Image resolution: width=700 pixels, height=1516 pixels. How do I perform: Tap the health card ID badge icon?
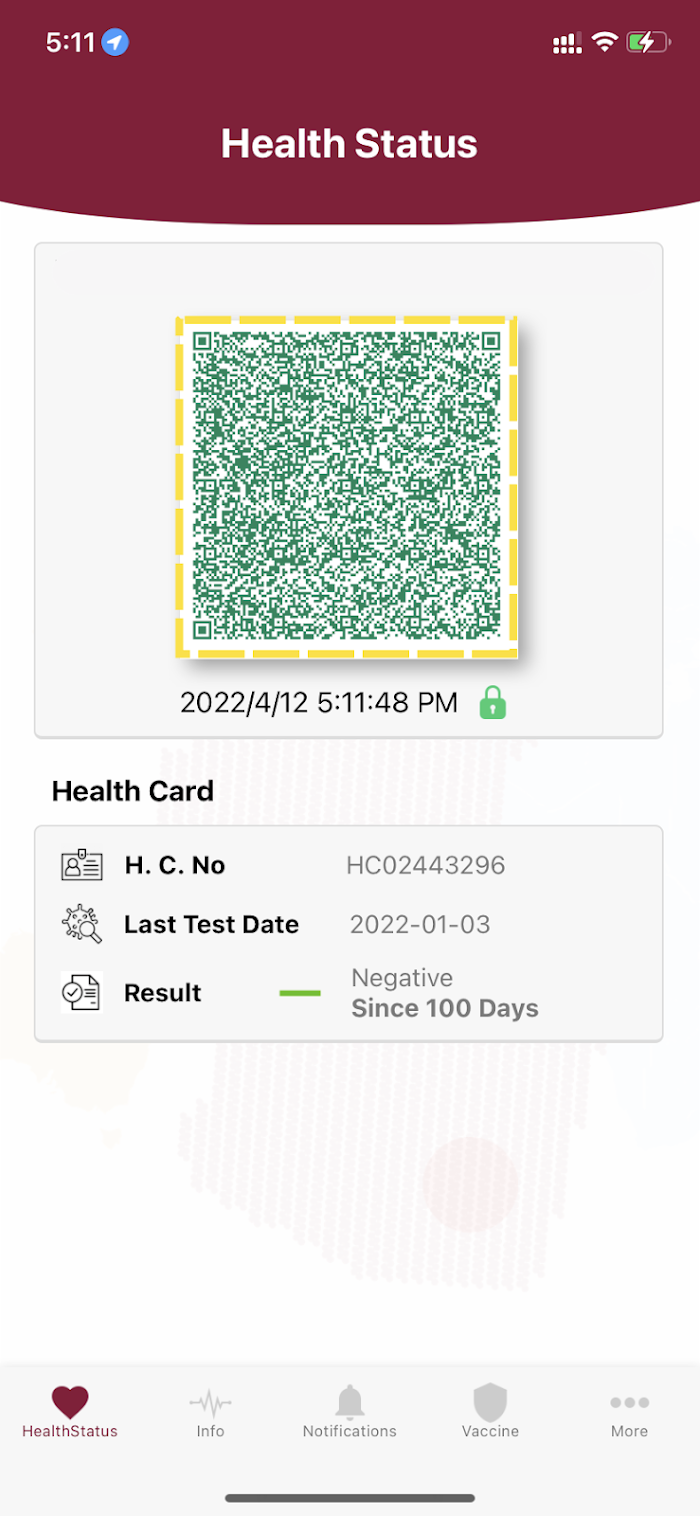click(82, 865)
